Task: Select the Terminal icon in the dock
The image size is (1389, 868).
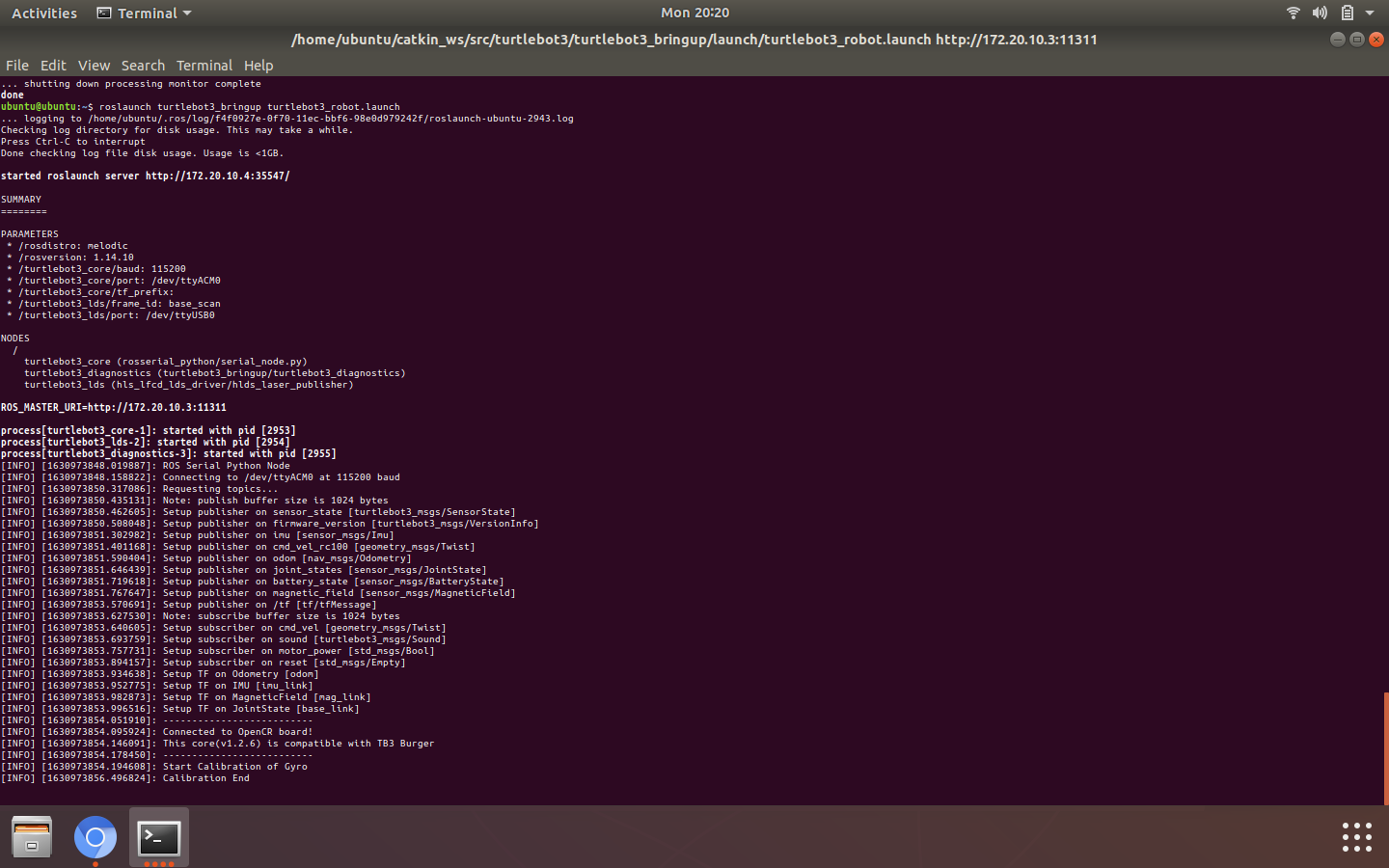Action: [x=159, y=837]
